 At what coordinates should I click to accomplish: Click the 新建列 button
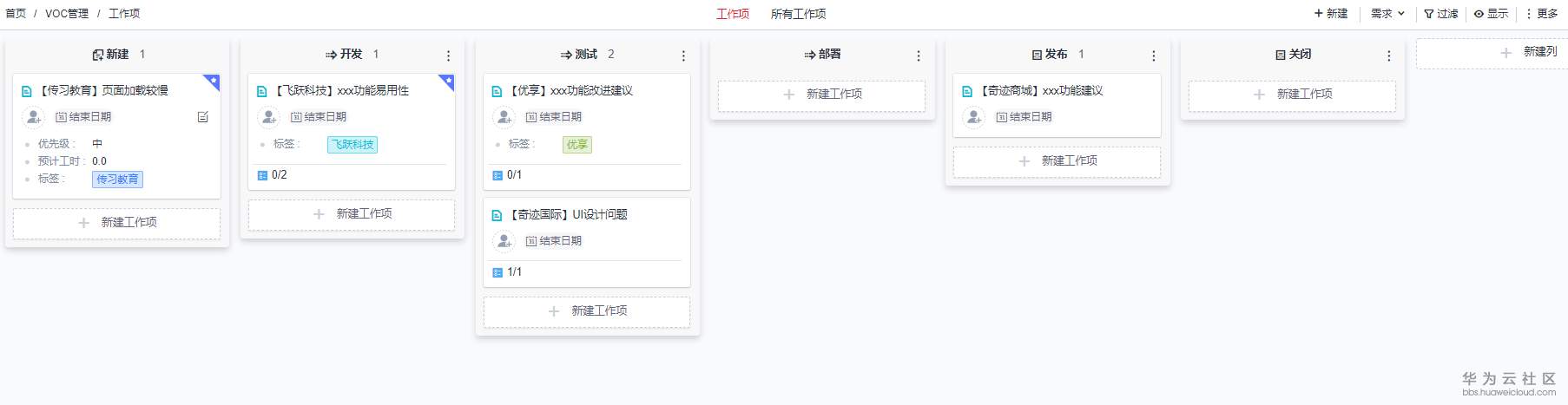(1531, 52)
